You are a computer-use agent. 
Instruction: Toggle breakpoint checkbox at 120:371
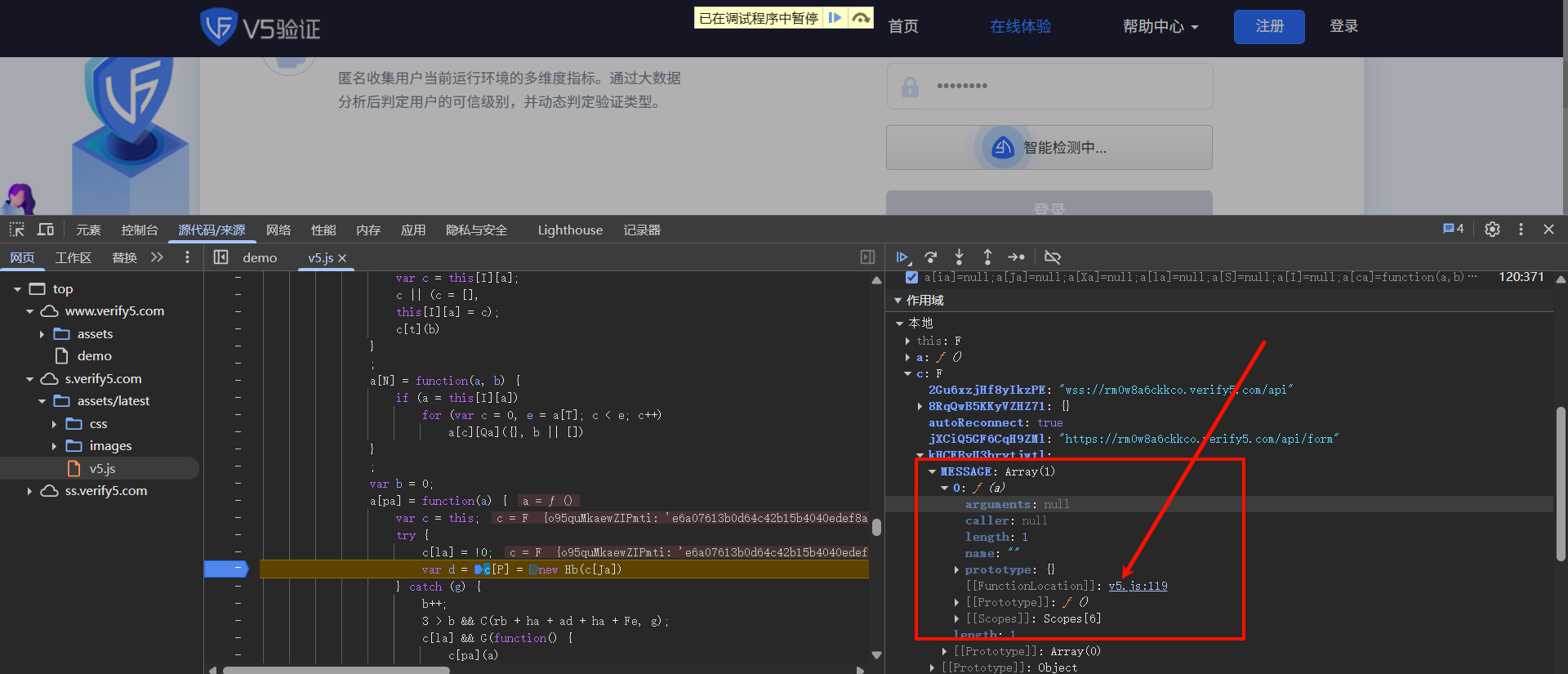(911, 277)
